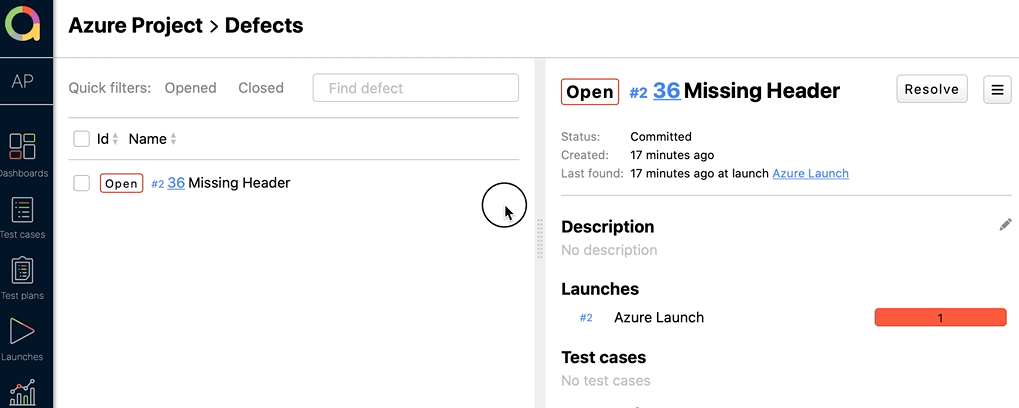
Task: Apply the Opened quick filter
Action: point(190,88)
